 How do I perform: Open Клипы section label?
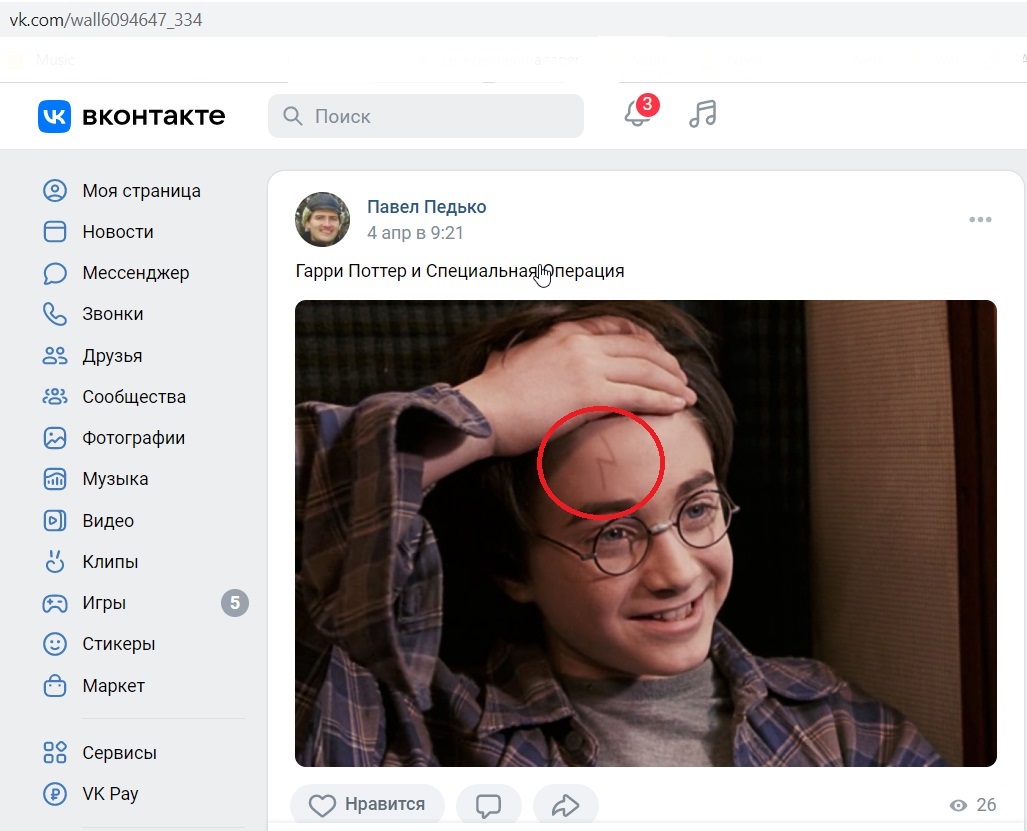coord(110,562)
